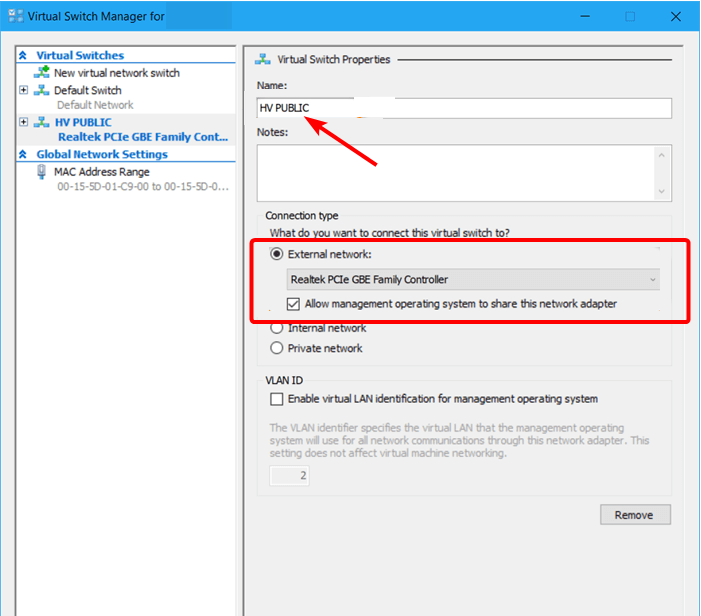Expand the Default Switch tree node
The height and width of the screenshot is (616, 701).
click(23, 90)
